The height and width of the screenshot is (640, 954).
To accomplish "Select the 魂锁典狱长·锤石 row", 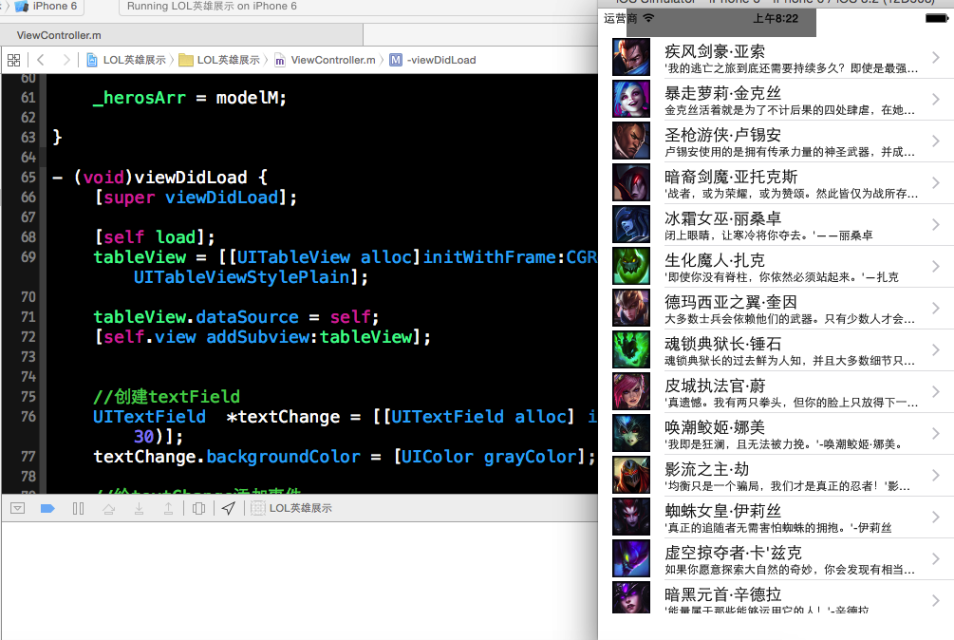I will (776, 350).
